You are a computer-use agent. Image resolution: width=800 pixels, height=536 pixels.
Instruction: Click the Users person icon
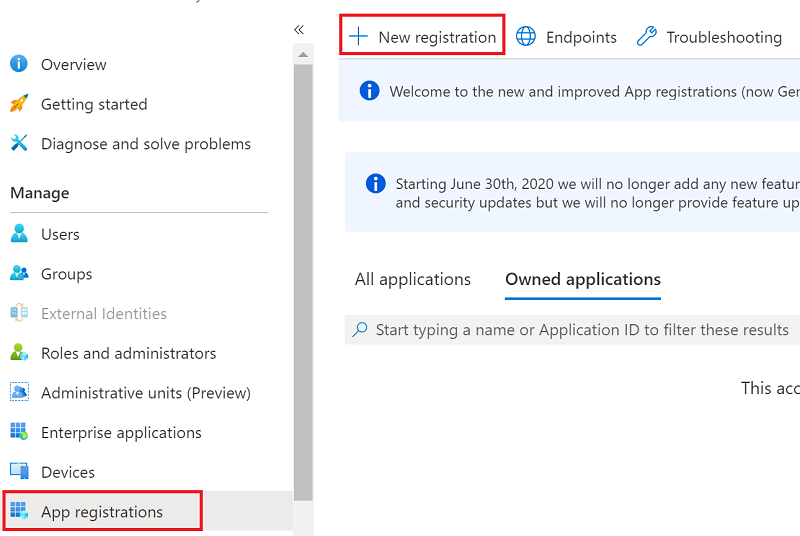[19, 234]
